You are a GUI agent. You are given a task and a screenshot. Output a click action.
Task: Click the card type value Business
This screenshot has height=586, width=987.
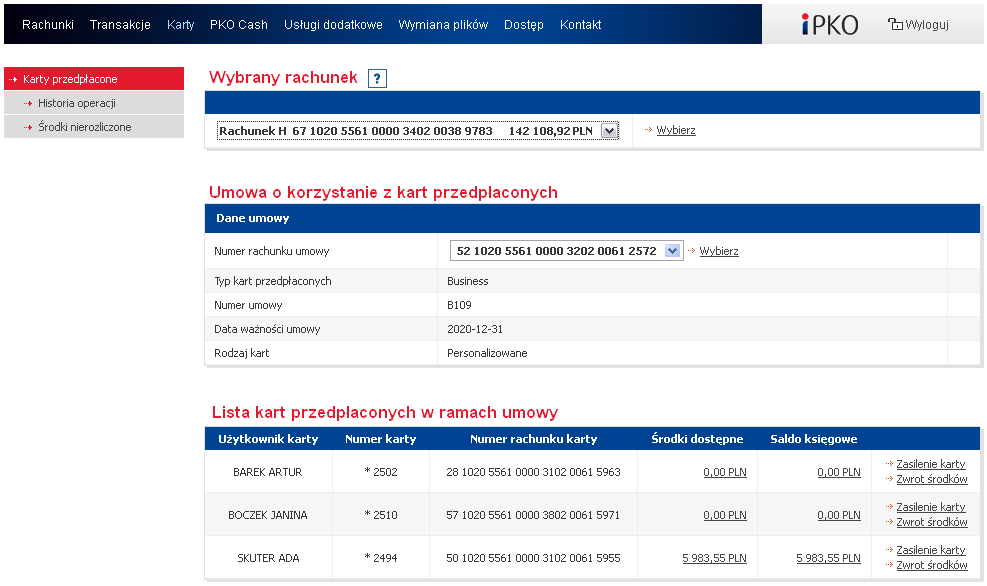468,281
